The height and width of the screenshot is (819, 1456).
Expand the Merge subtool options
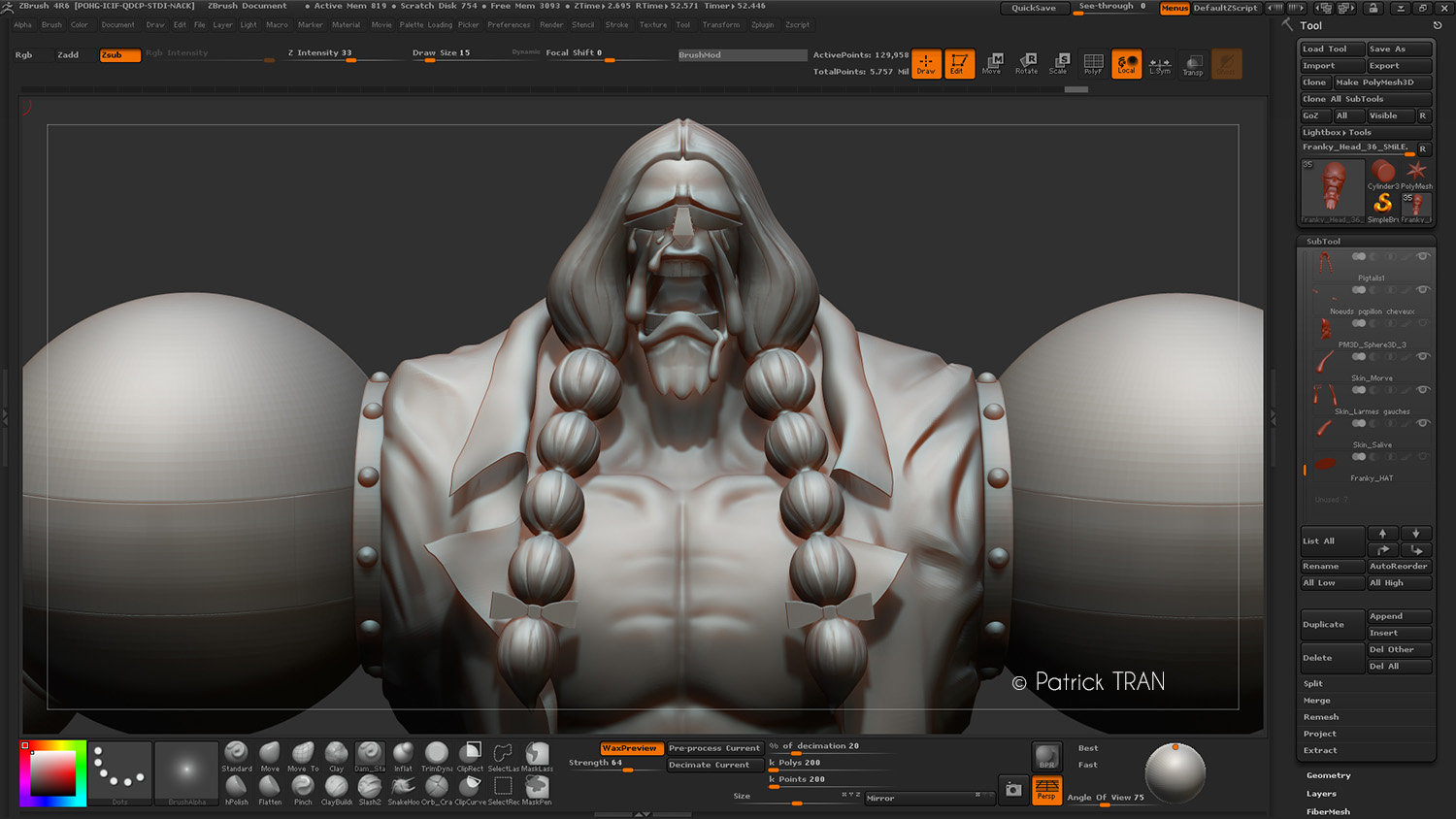1317,701
